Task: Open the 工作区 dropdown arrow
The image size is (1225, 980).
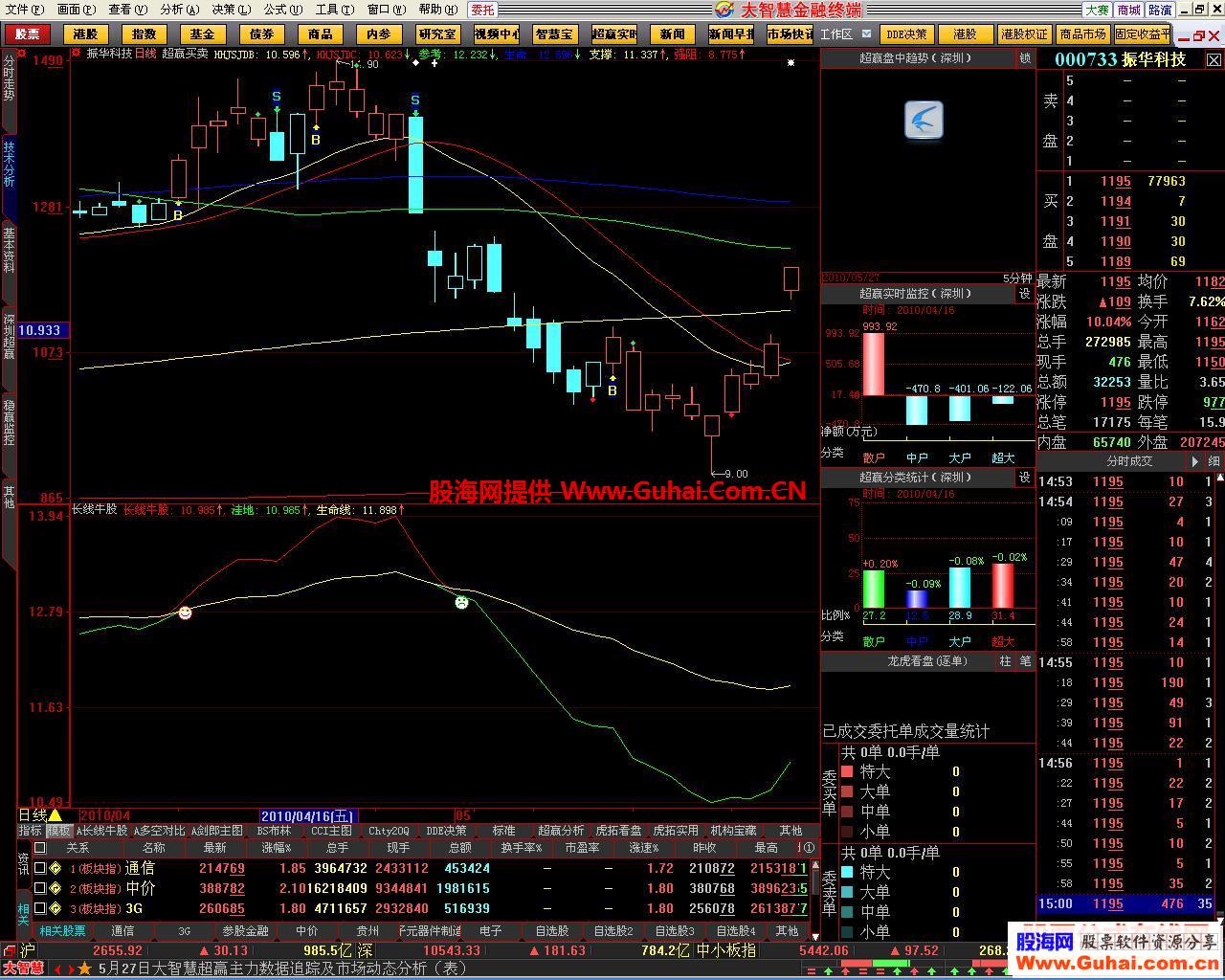Action: (x=867, y=33)
